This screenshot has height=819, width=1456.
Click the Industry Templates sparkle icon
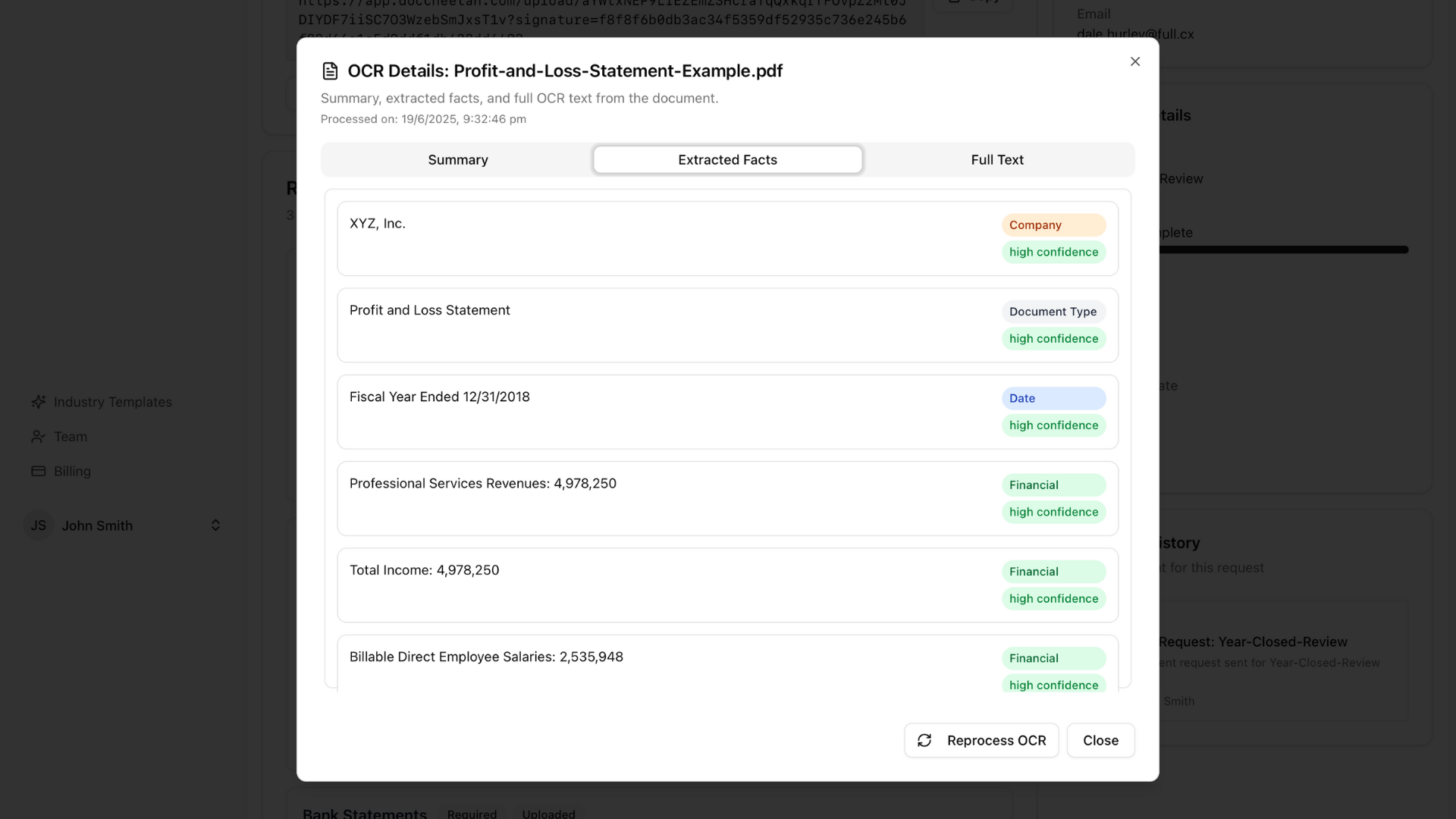tap(38, 402)
